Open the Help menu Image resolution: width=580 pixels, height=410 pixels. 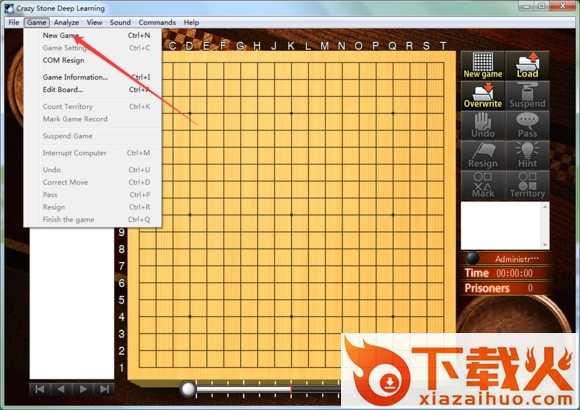(191, 22)
